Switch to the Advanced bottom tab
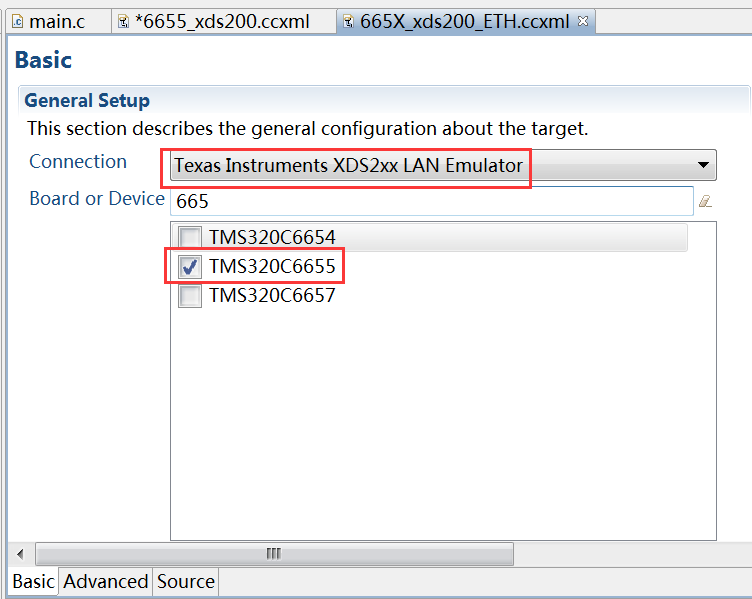The image size is (752, 599). pos(106,582)
